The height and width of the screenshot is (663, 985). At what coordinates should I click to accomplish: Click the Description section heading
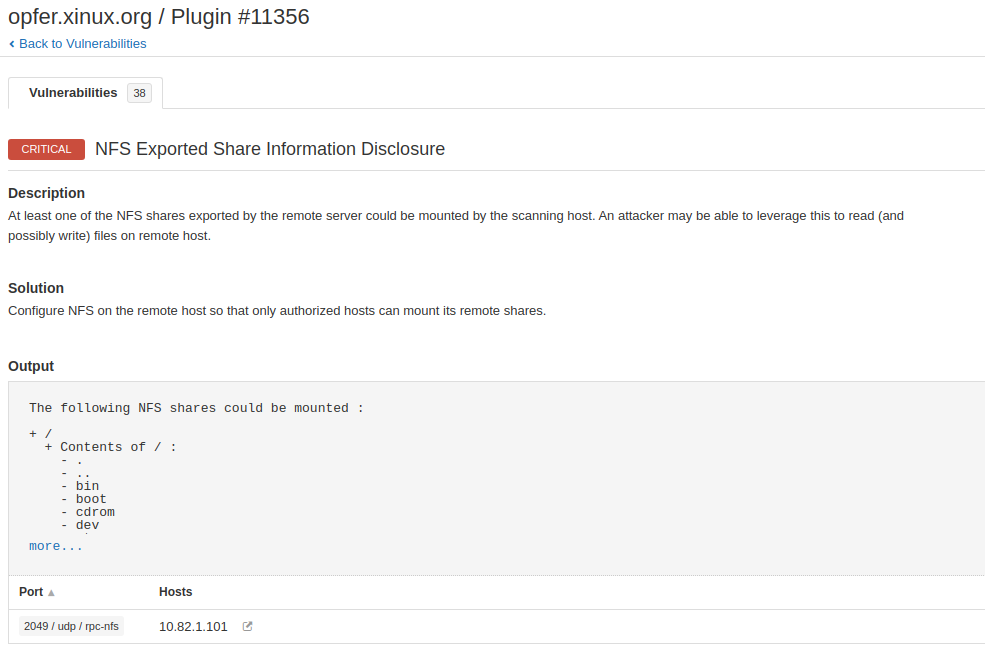click(46, 193)
